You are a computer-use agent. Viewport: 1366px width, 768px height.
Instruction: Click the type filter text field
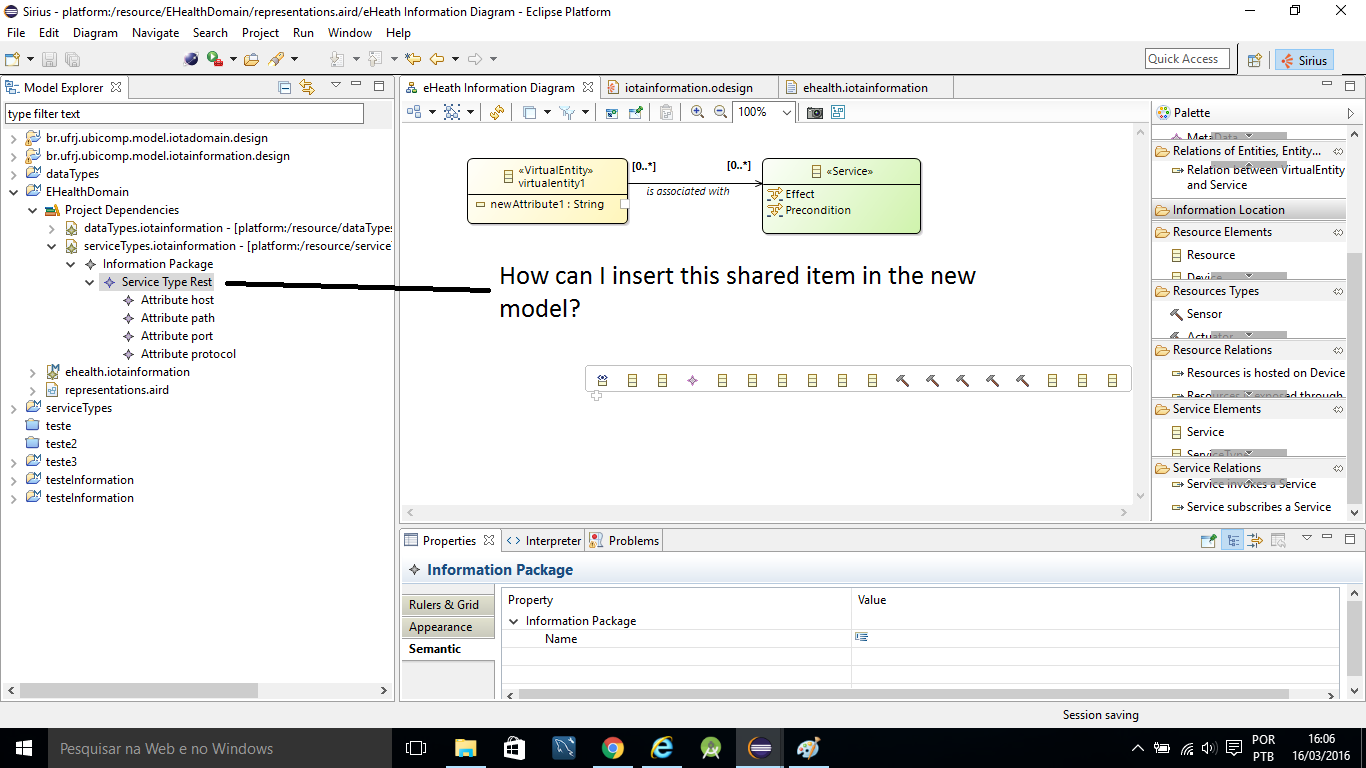(184, 114)
